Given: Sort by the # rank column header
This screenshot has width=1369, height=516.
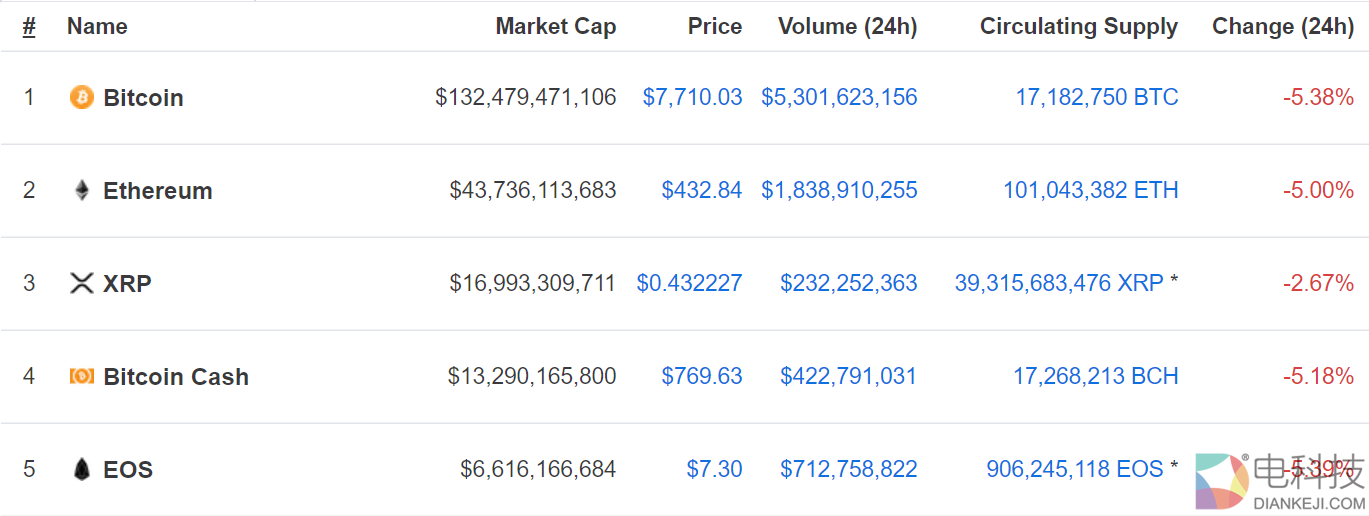Looking at the screenshot, I should pyautogui.click(x=29, y=27).
